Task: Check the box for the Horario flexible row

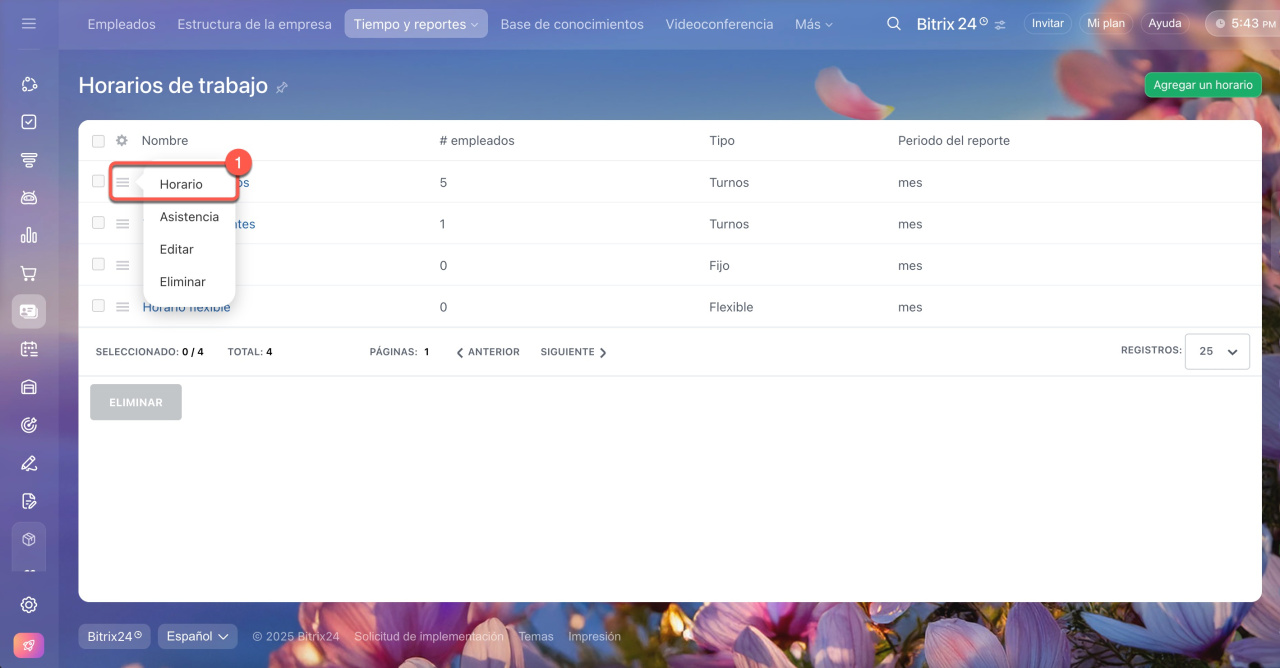Action: click(x=98, y=306)
